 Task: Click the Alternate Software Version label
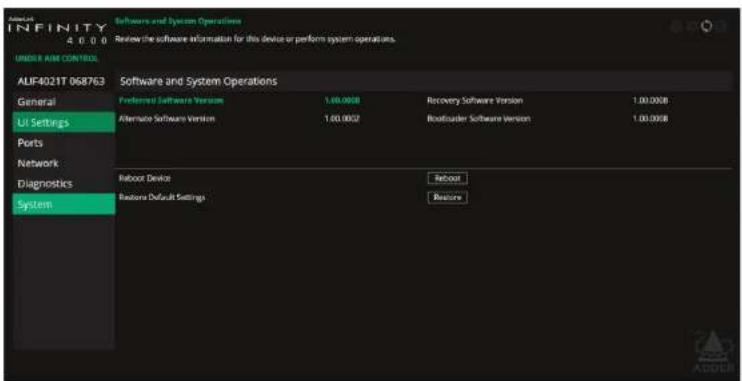pyautogui.click(x=167, y=118)
